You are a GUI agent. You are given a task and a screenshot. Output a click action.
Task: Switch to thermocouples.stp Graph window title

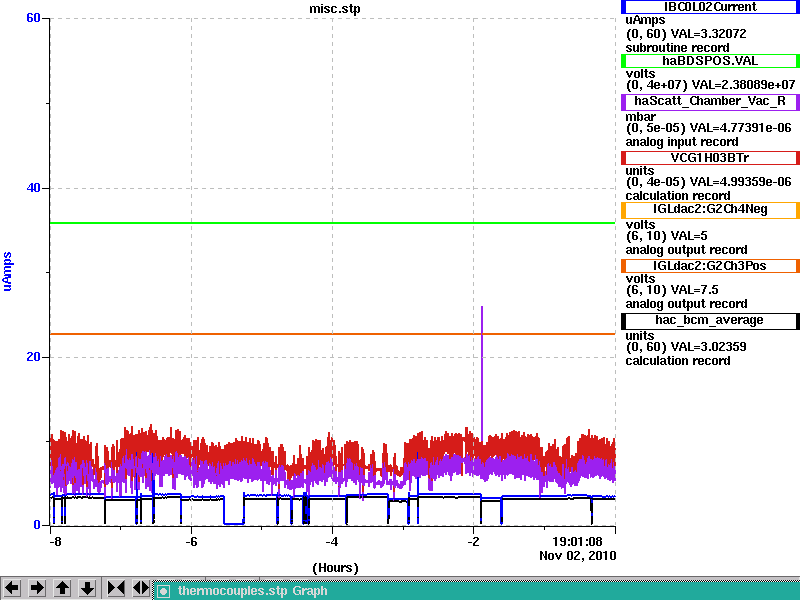[x=253, y=591]
